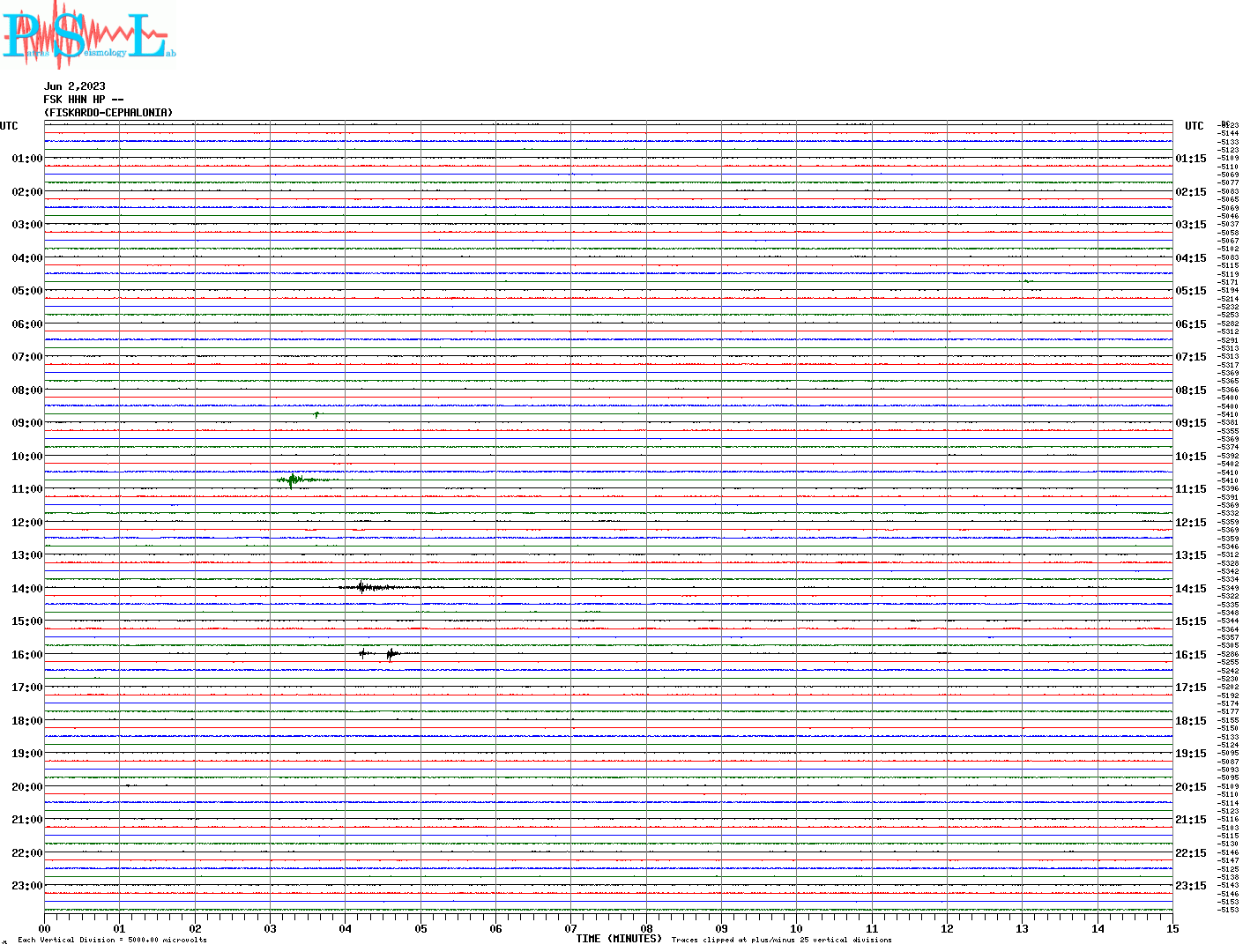
Task: Click the '07:00' hour label
Action: tap(27, 357)
